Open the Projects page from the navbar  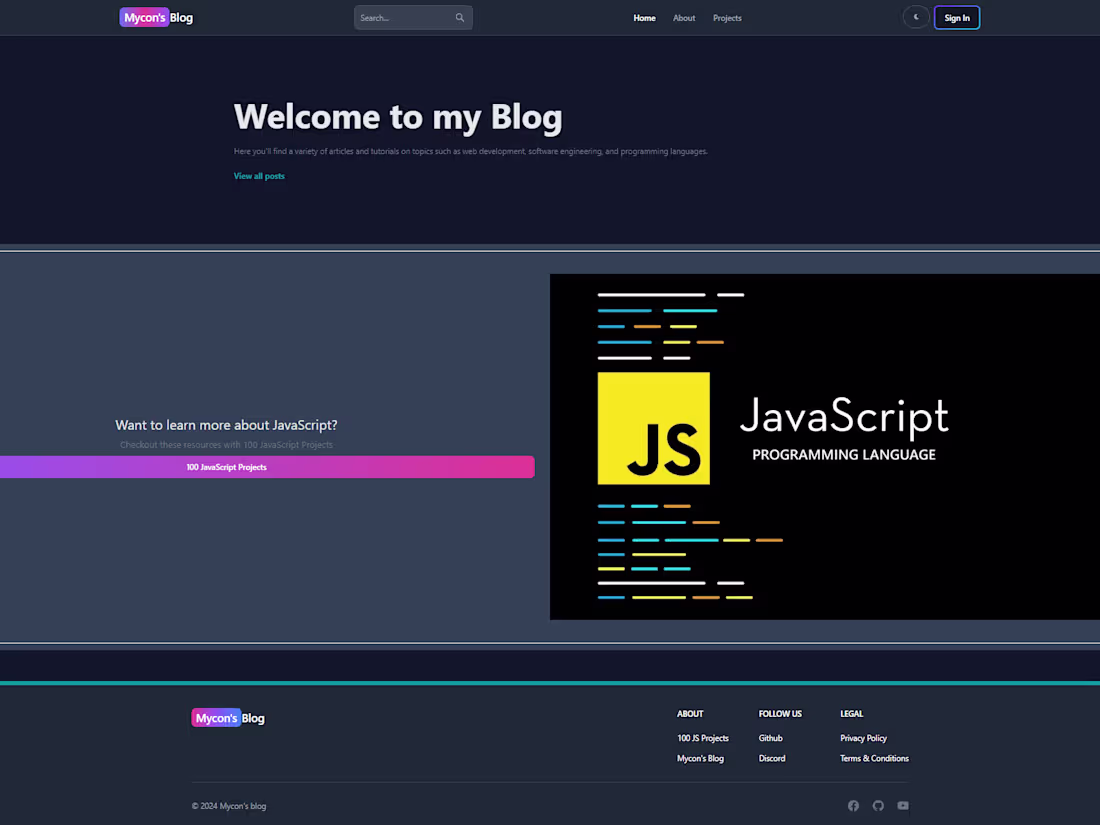tap(727, 17)
